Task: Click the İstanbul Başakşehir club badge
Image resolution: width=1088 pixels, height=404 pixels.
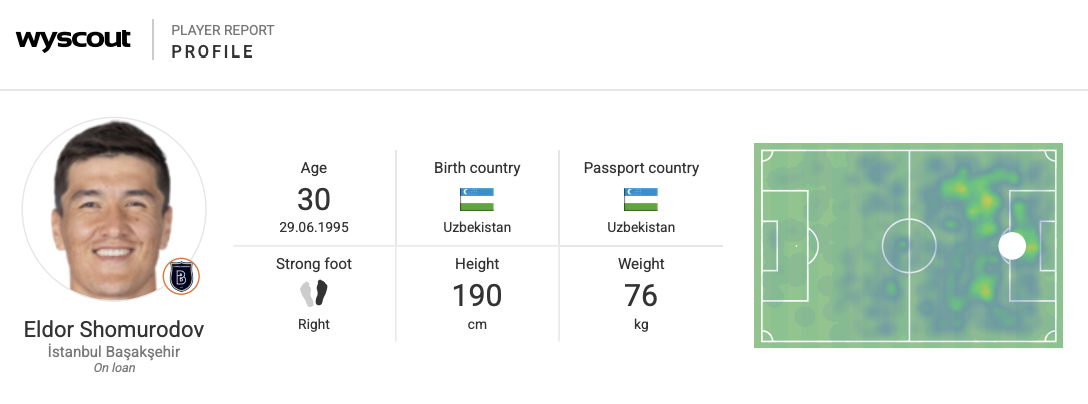Action: (x=181, y=275)
